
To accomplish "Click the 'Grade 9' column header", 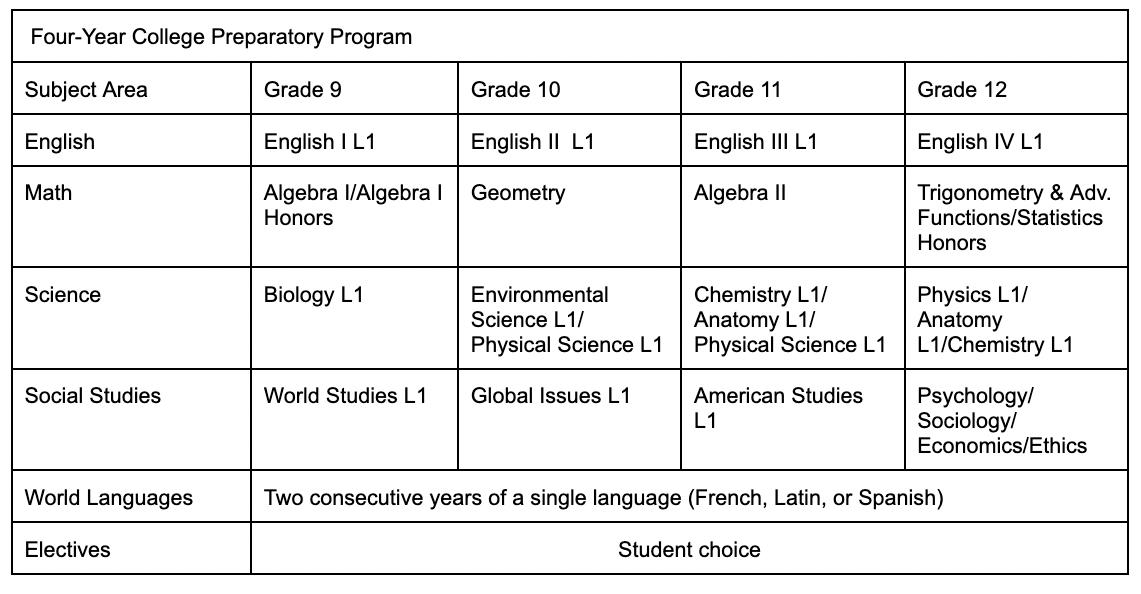I will [x=303, y=90].
